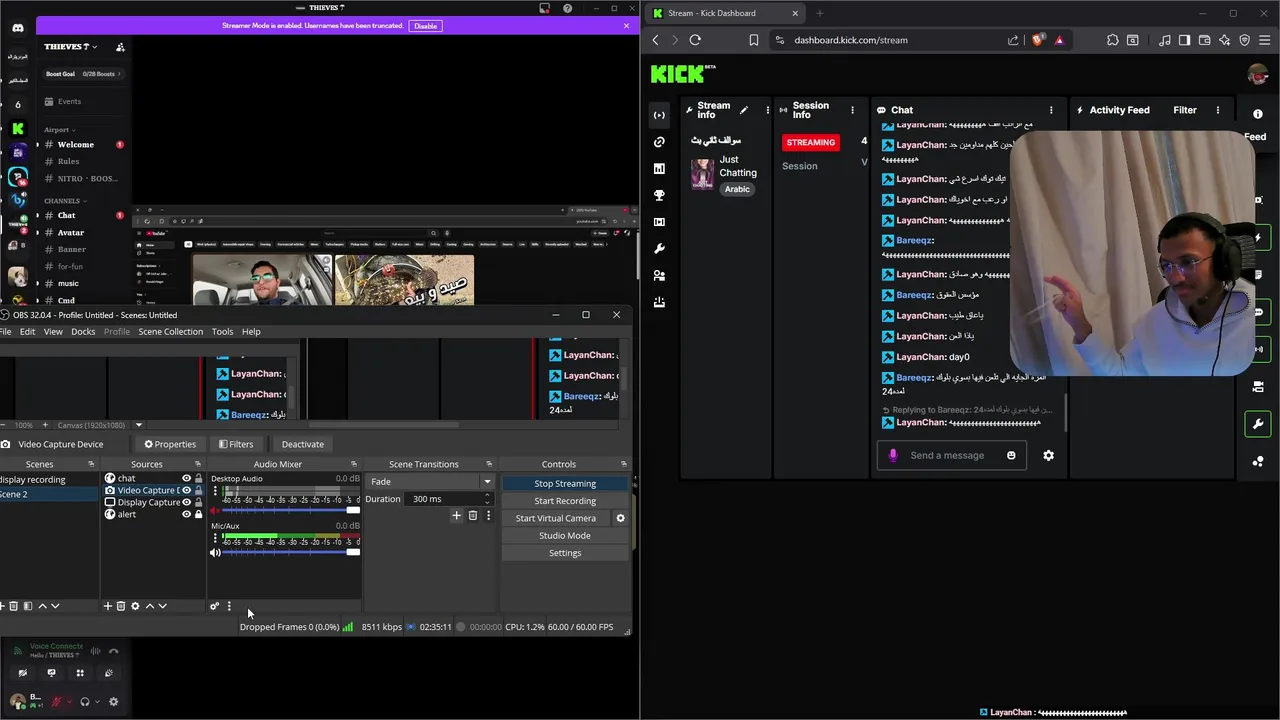This screenshot has width=1280, height=720.
Task: Remove scene transition trash icon
Action: (473, 516)
